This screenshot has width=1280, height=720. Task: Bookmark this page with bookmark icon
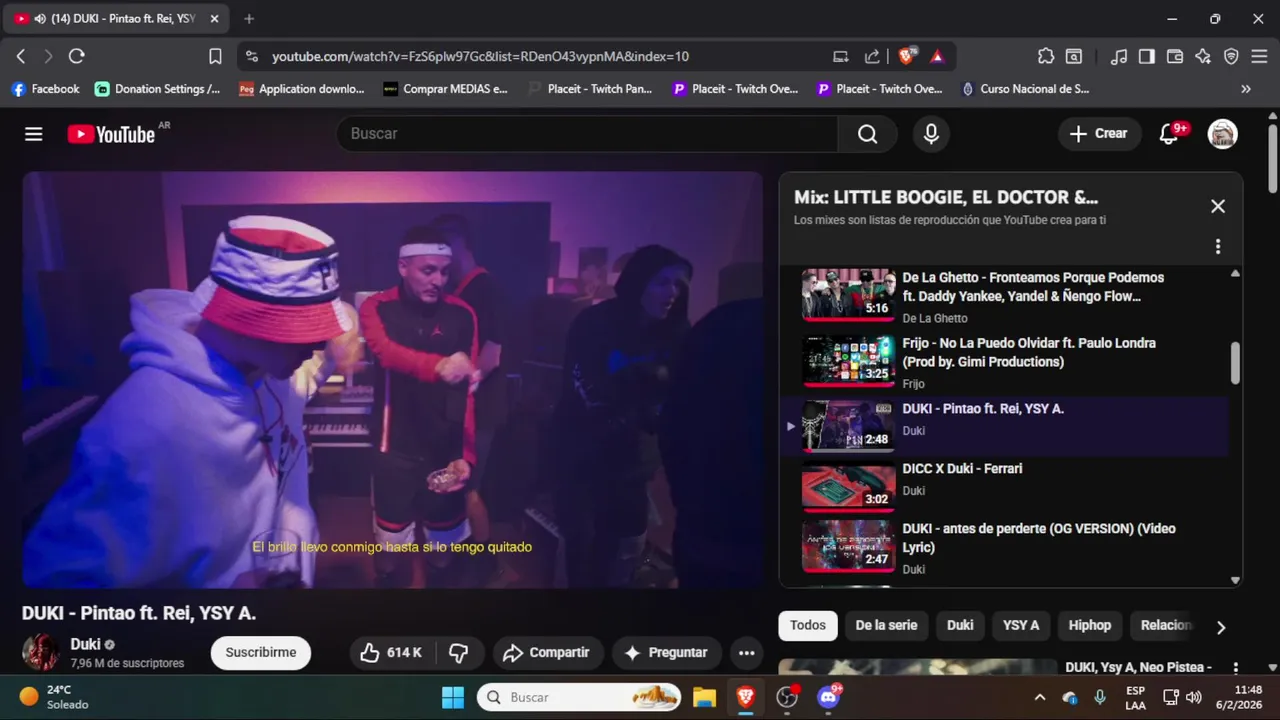[x=215, y=57]
